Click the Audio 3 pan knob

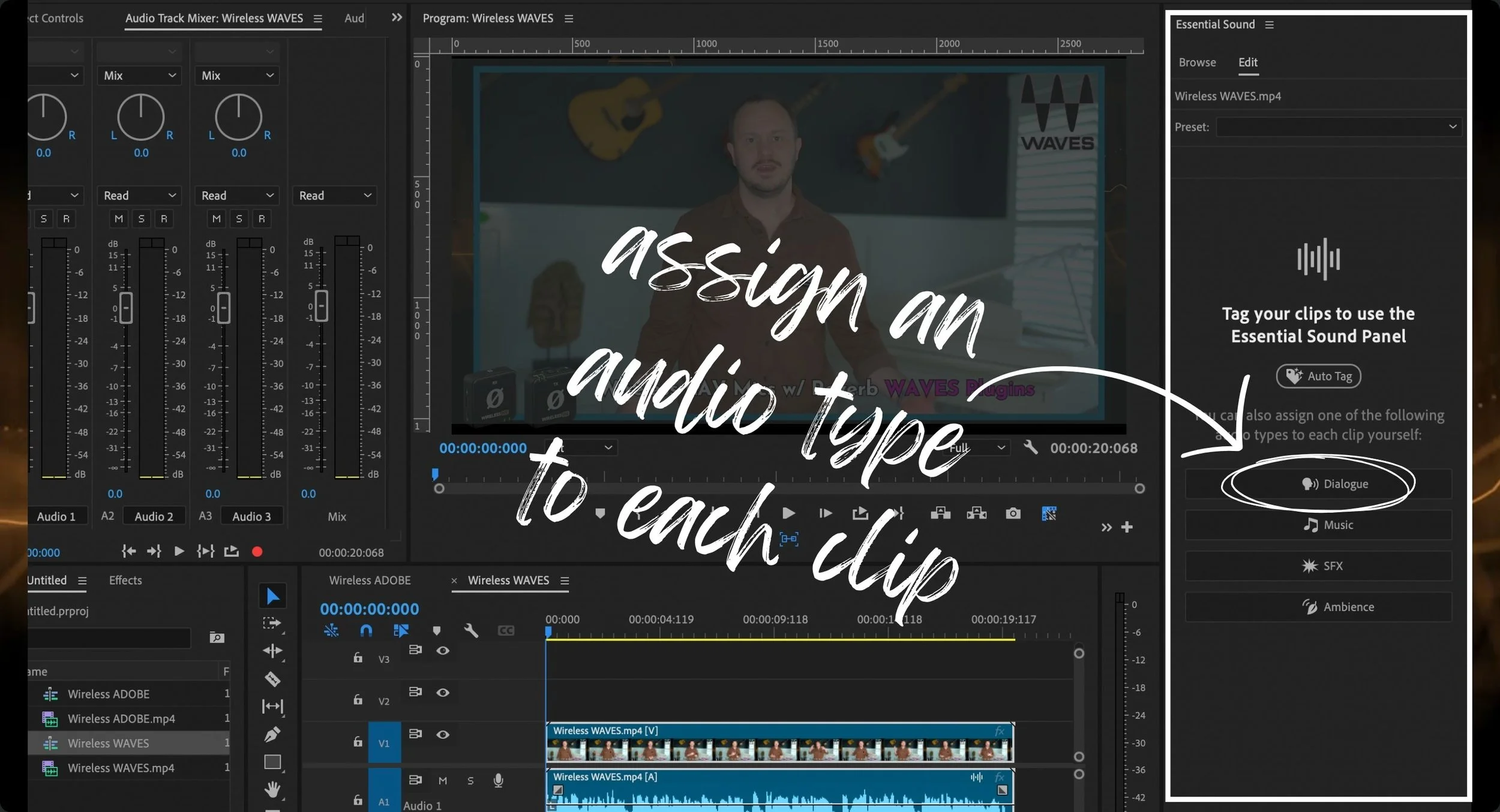pos(238,117)
